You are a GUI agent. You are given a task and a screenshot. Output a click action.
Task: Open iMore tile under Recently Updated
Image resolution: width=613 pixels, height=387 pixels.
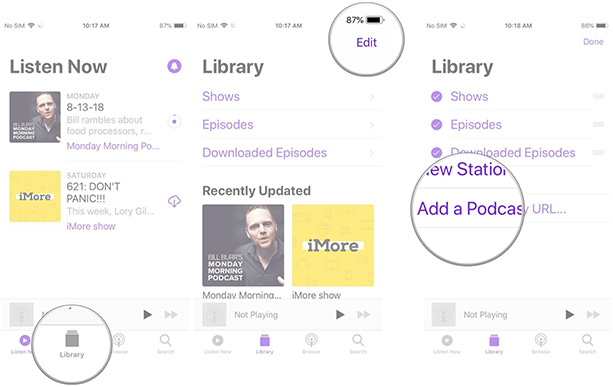pos(333,245)
